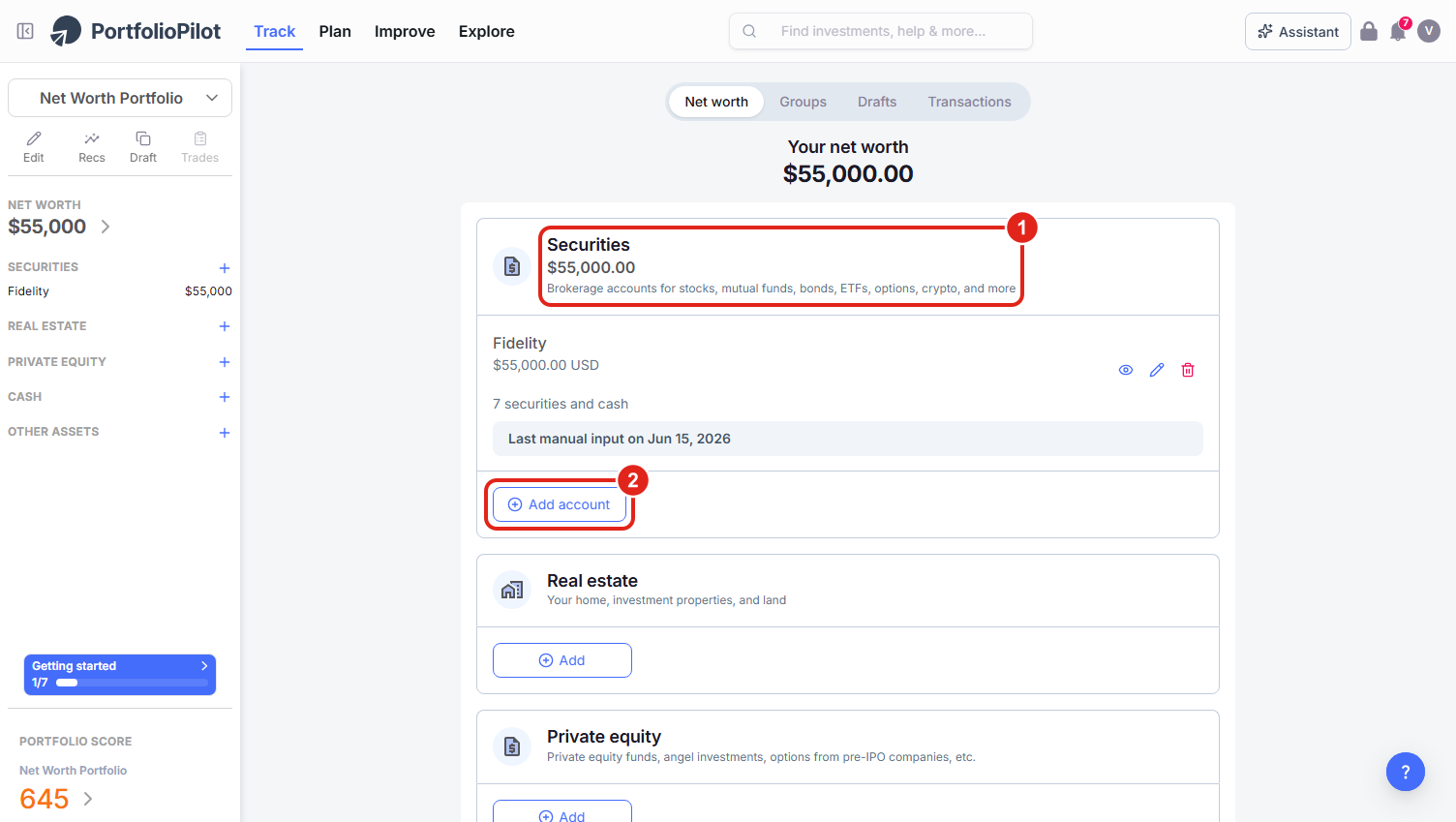Switch to the Plan tab
1456x822 pixels.
[335, 31]
